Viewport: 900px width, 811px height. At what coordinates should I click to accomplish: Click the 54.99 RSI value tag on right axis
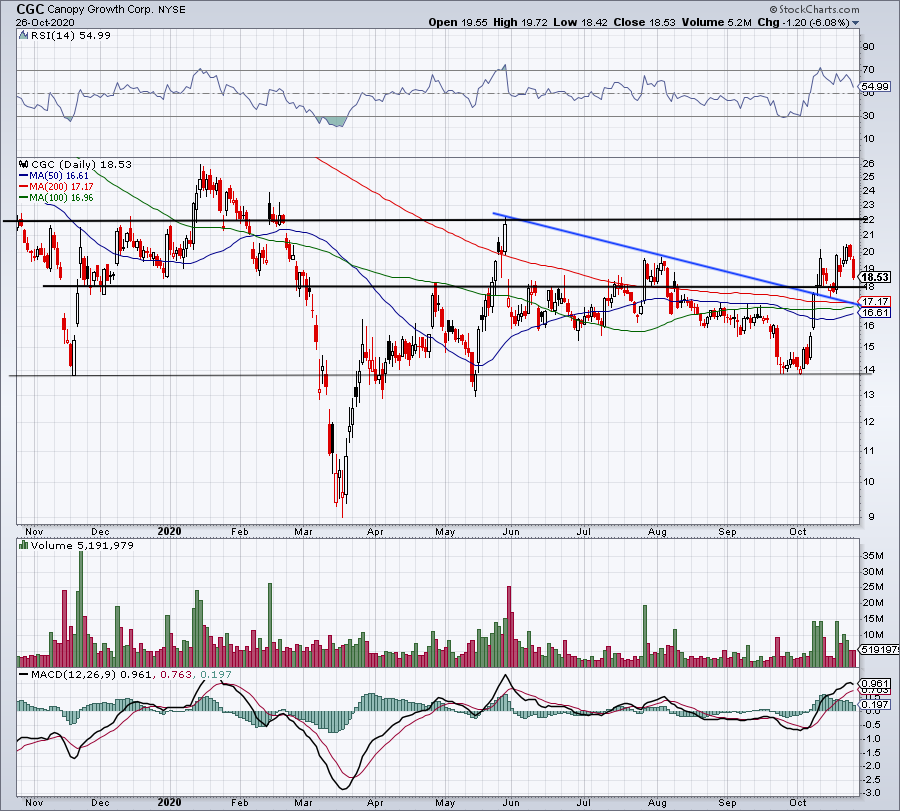point(875,87)
